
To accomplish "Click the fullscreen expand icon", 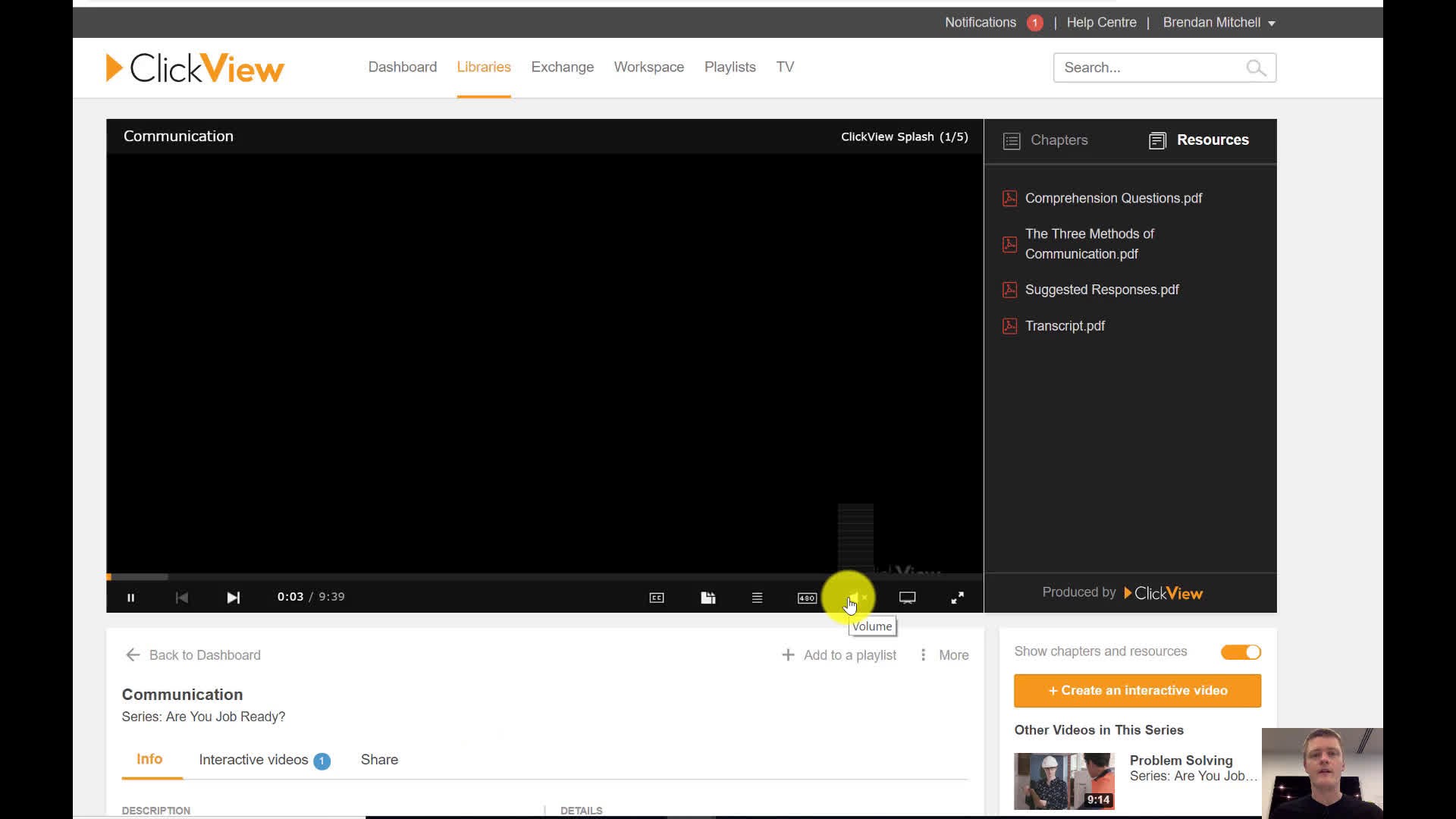I will (956, 596).
